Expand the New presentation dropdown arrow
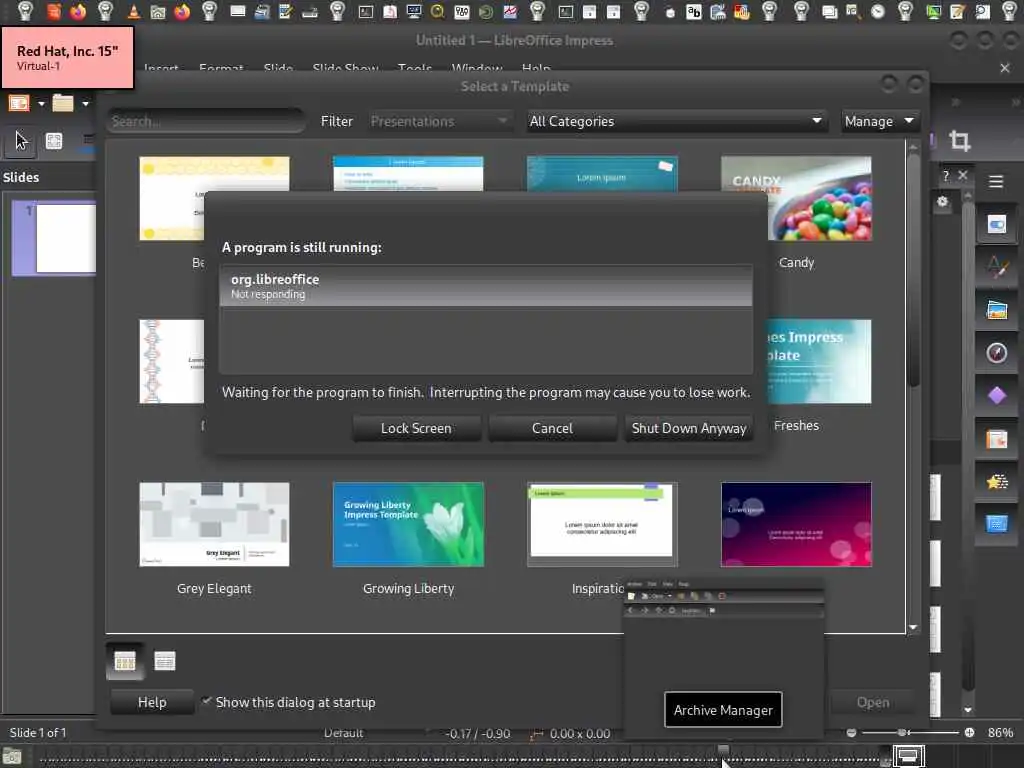1024x768 pixels. click(x=41, y=103)
